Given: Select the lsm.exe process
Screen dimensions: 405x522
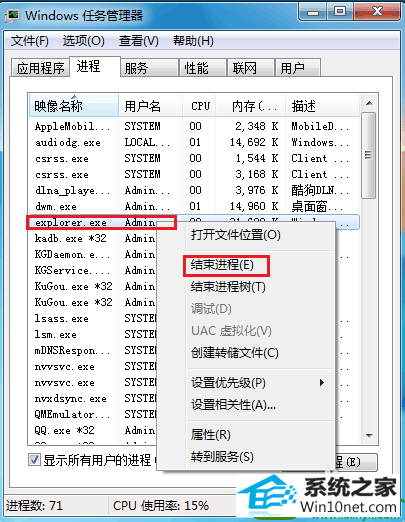Looking at the screenshot, I should (56, 334).
